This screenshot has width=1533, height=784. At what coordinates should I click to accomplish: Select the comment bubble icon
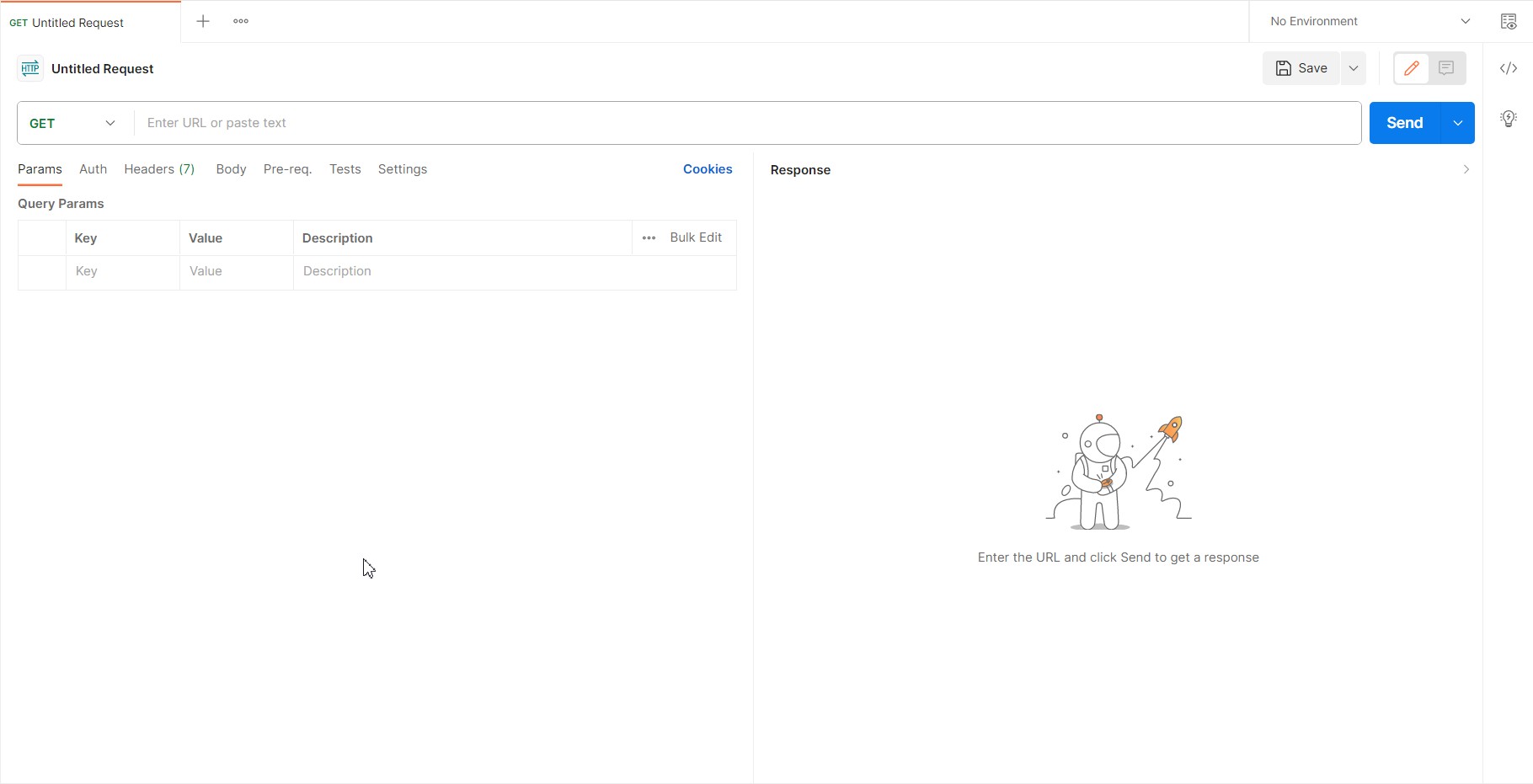pos(1446,68)
